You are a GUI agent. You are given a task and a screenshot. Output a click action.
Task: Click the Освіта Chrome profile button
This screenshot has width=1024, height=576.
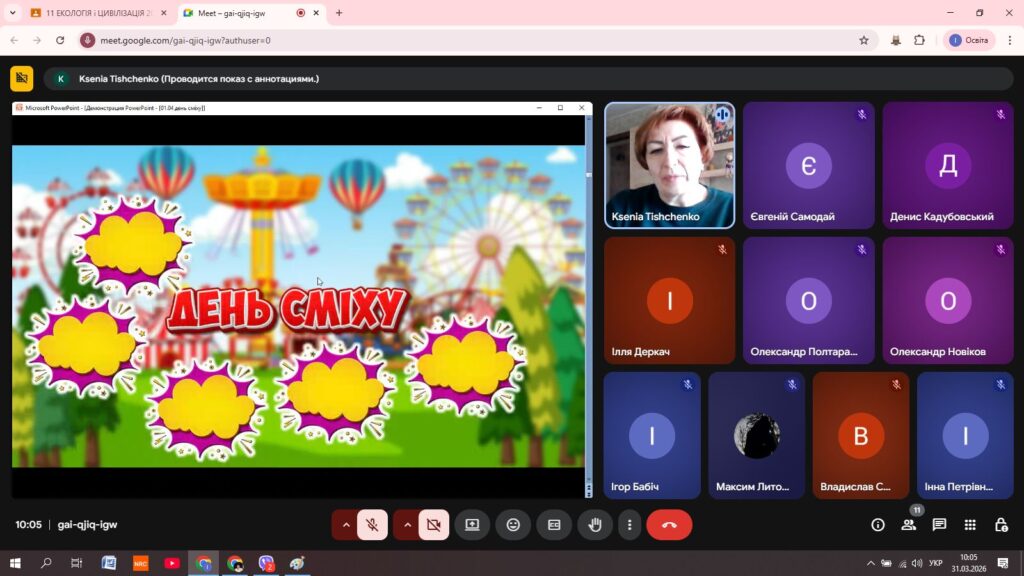tap(968, 40)
